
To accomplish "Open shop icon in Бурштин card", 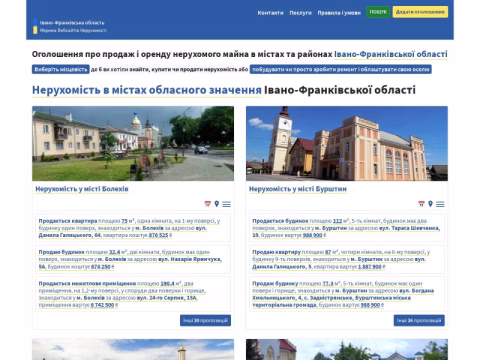I will 421,204.
